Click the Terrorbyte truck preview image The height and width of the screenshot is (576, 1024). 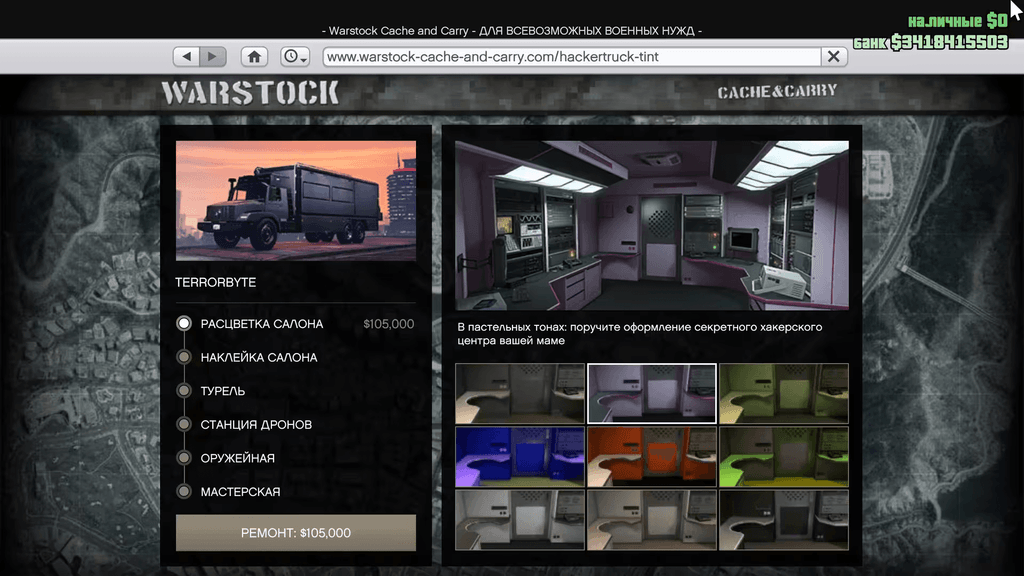click(296, 200)
